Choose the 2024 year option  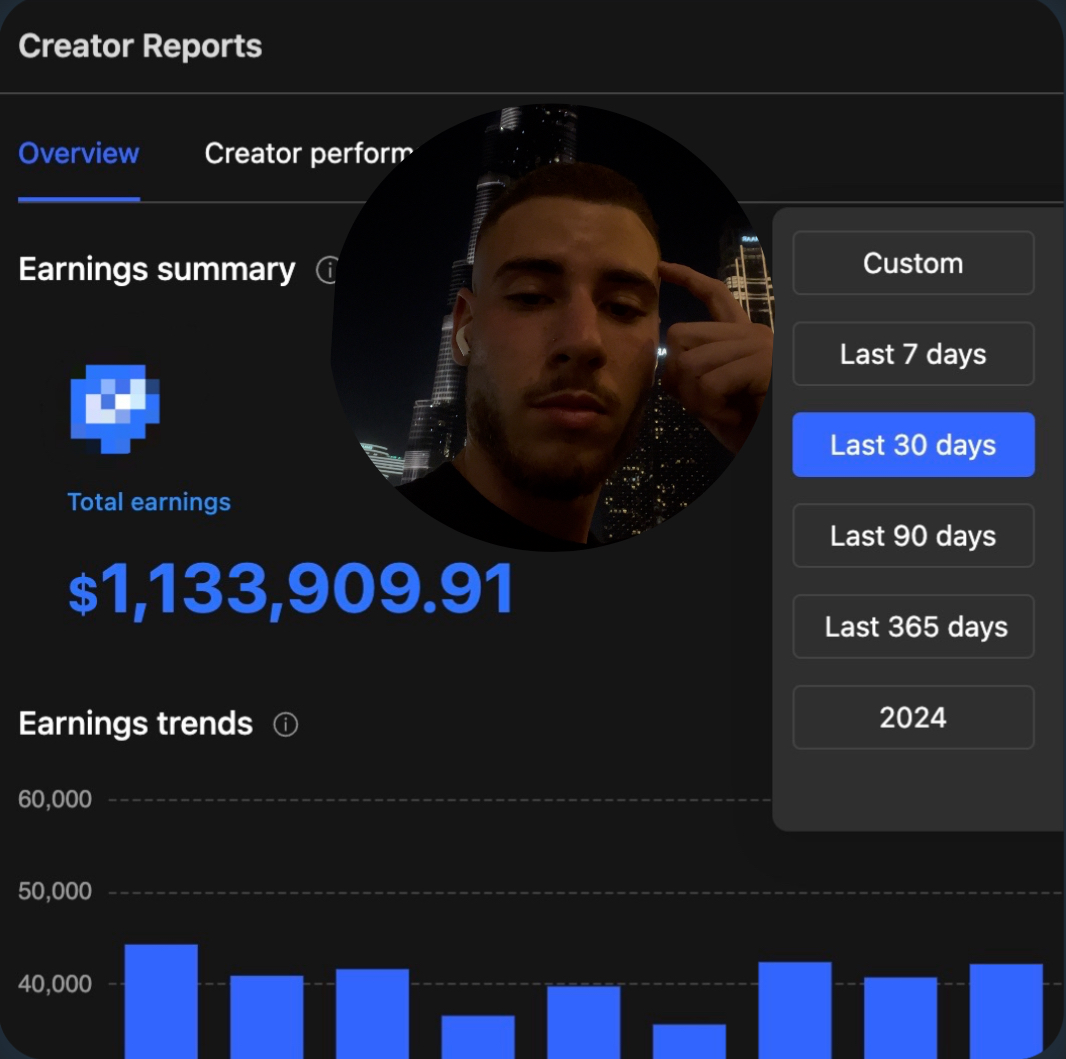click(913, 718)
